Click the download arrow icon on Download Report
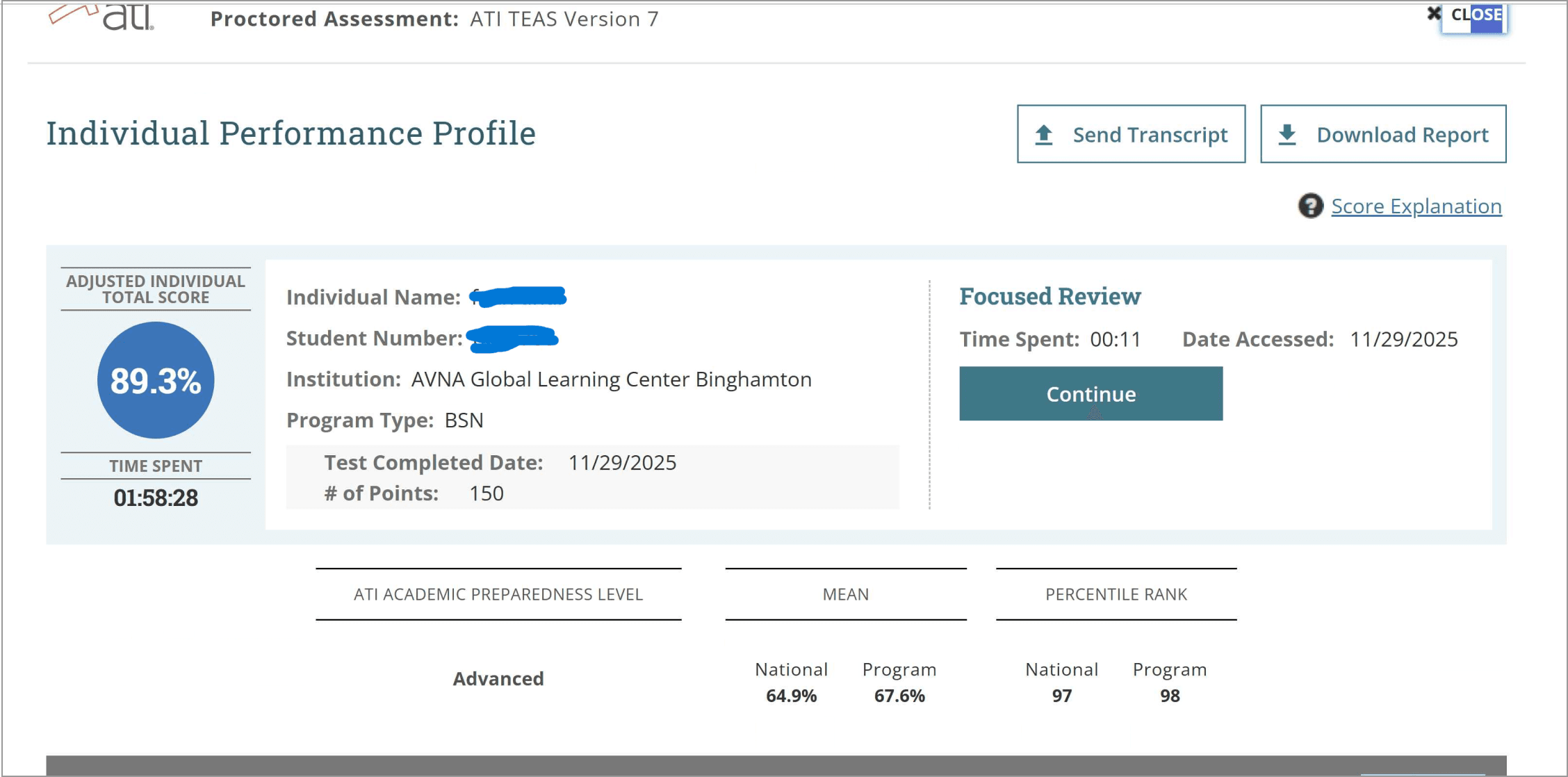 point(1287,135)
